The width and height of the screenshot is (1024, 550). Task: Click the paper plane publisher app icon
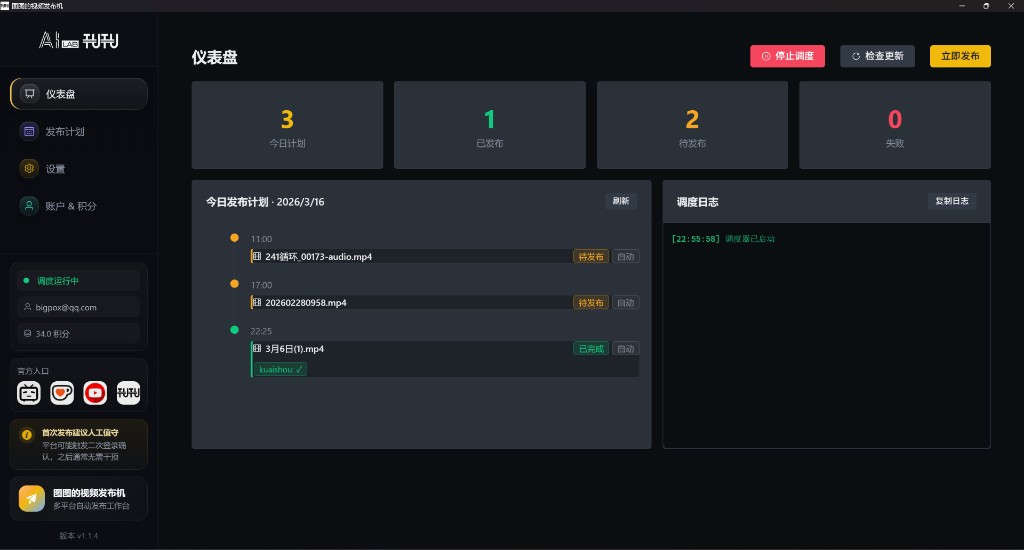tap(32, 498)
